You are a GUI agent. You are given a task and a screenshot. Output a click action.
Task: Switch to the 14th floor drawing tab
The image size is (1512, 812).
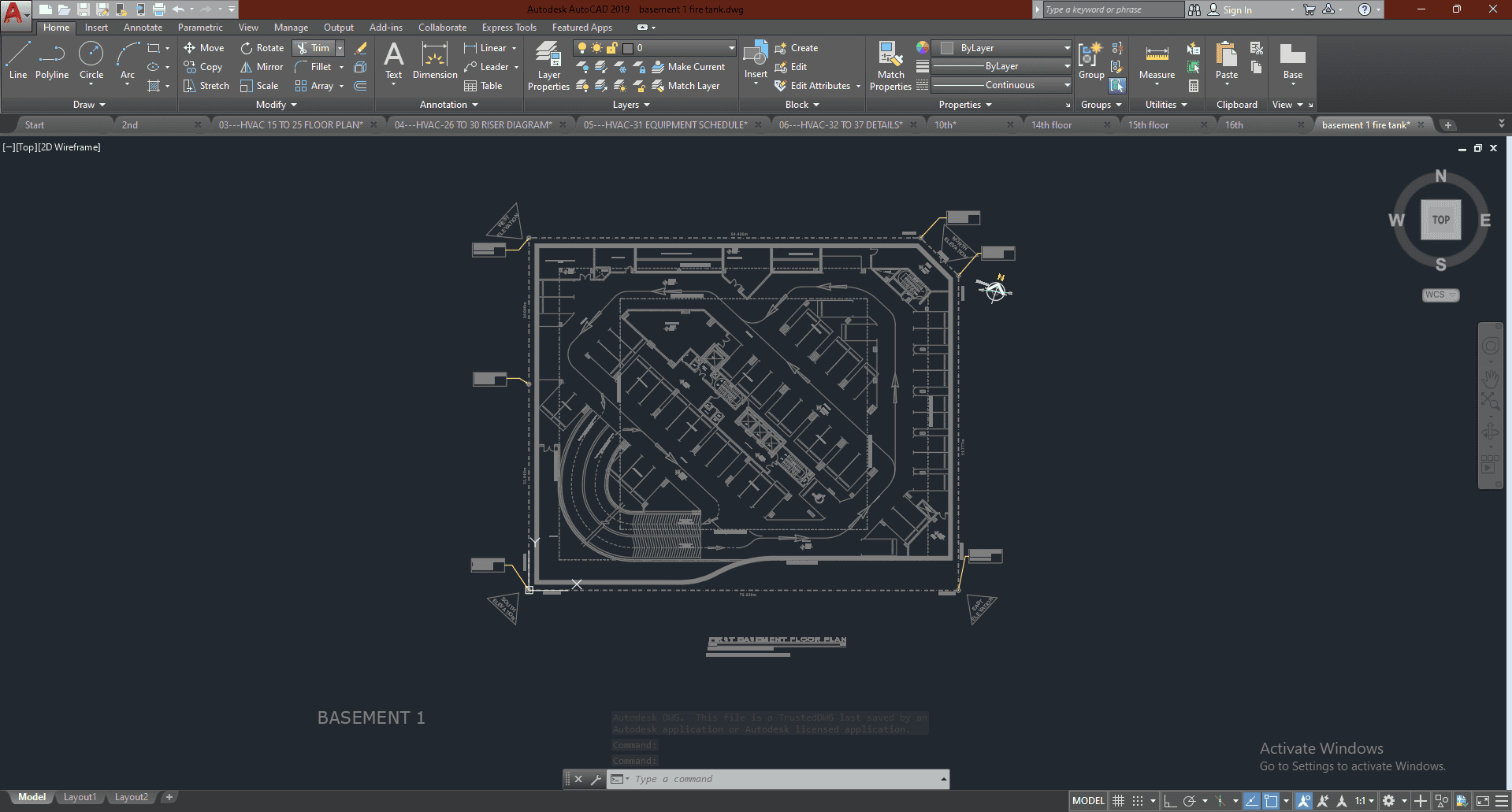(1051, 125)
